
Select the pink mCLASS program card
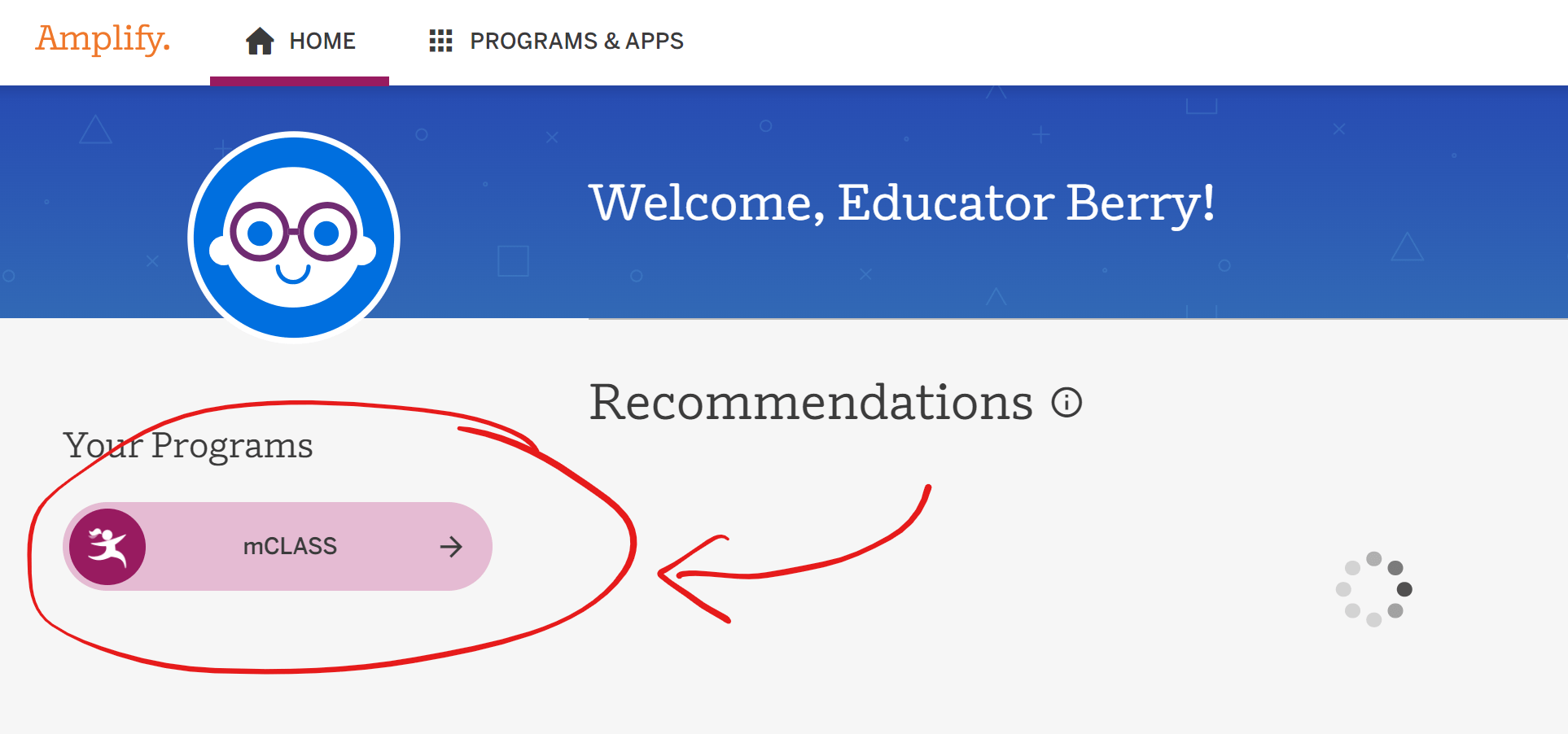pyautogui.click(x=277, y=546)
